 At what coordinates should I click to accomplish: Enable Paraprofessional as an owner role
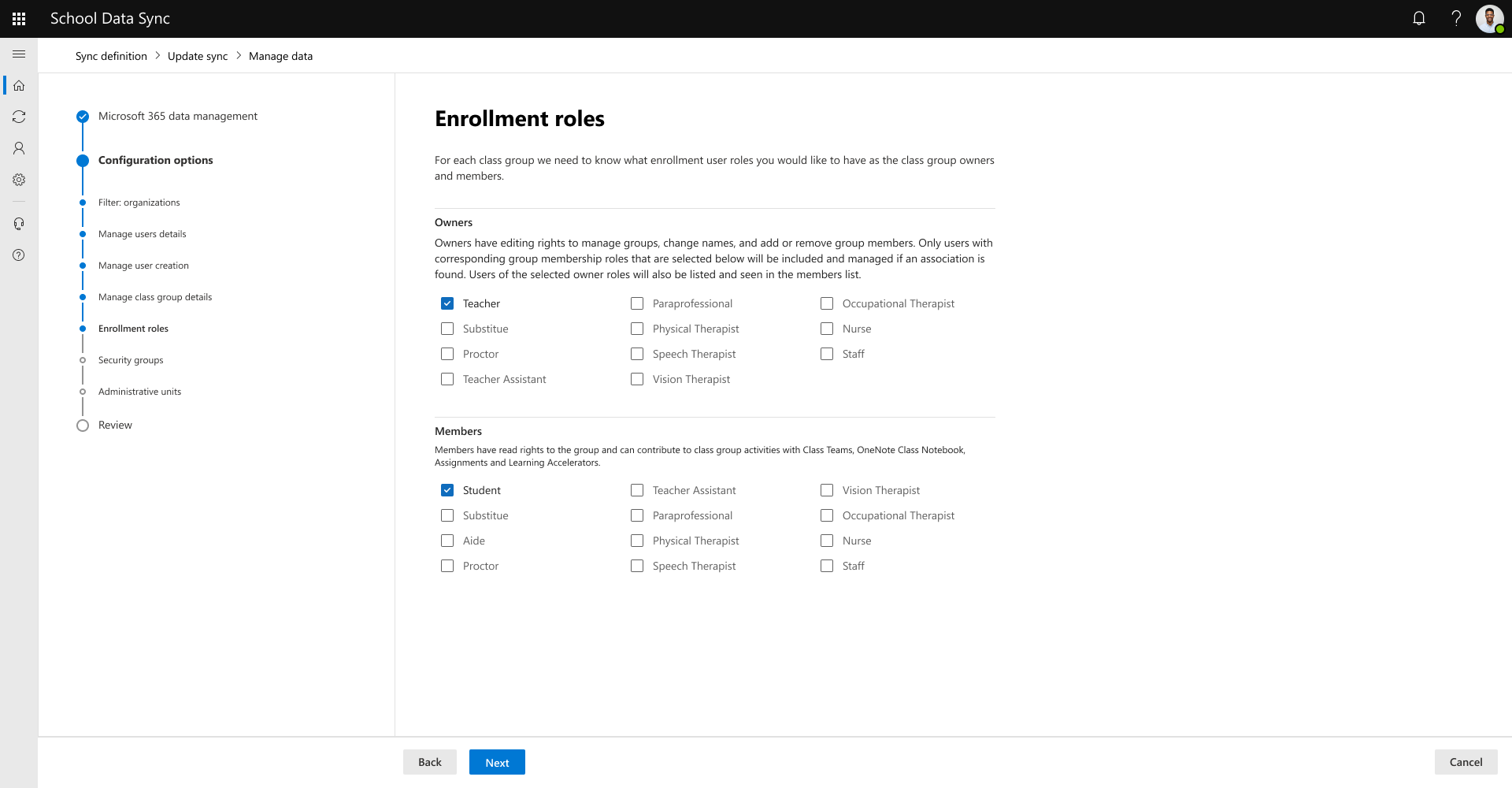pyautogui.click(x=637, y=303)
